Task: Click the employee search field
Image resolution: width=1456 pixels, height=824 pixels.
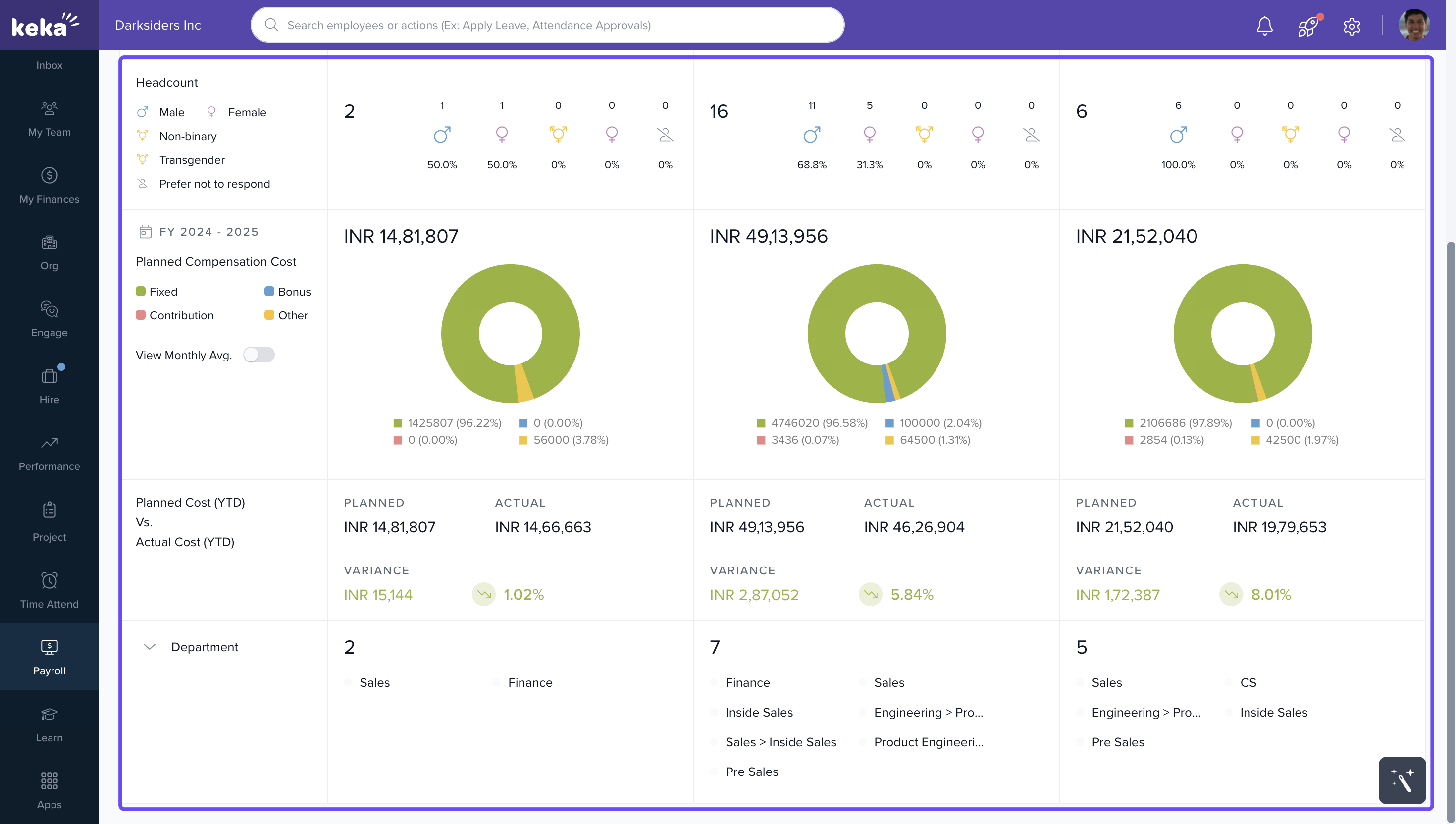Action: pos(547,25)
